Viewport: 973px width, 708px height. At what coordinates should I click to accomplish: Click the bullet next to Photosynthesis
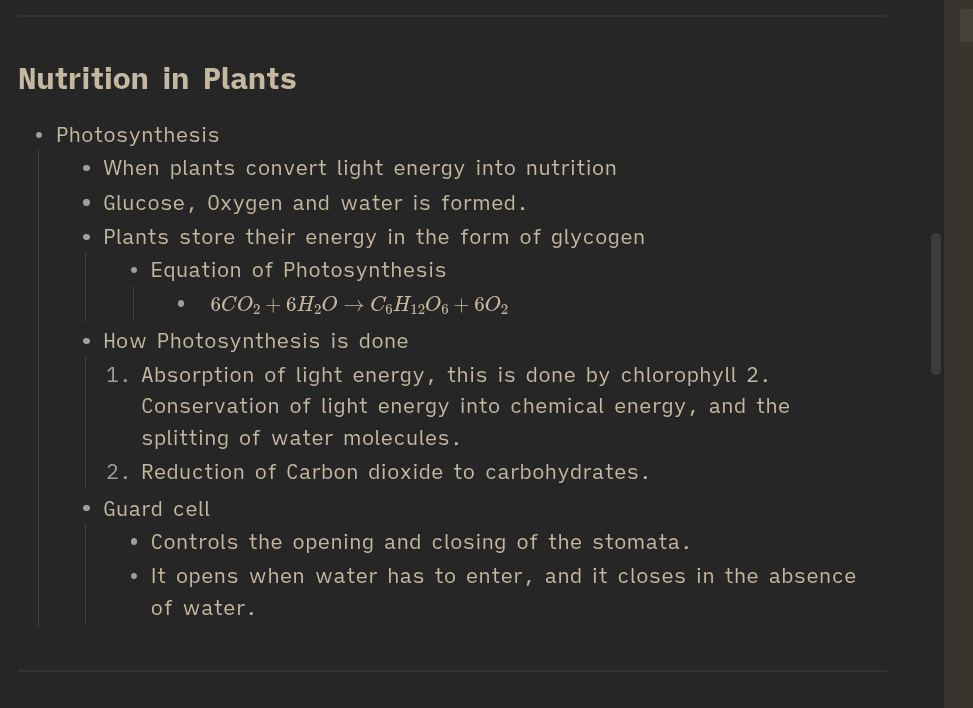tap(39, 135)
